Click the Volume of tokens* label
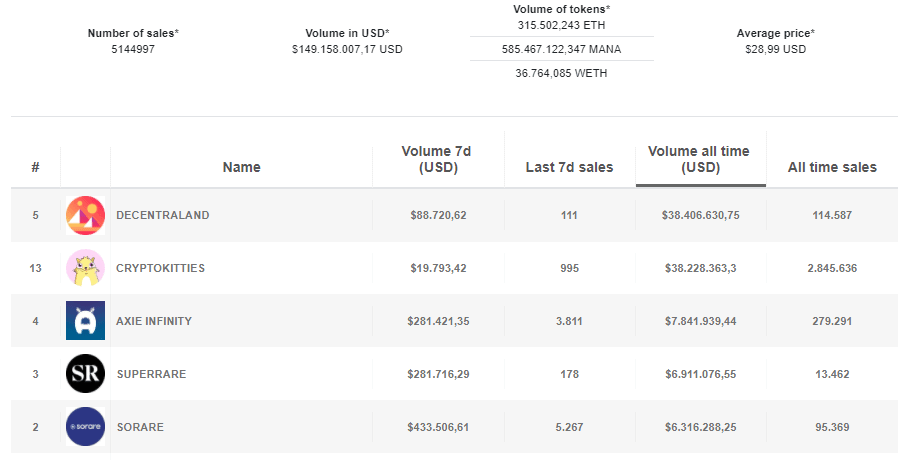 pos(561,9)
